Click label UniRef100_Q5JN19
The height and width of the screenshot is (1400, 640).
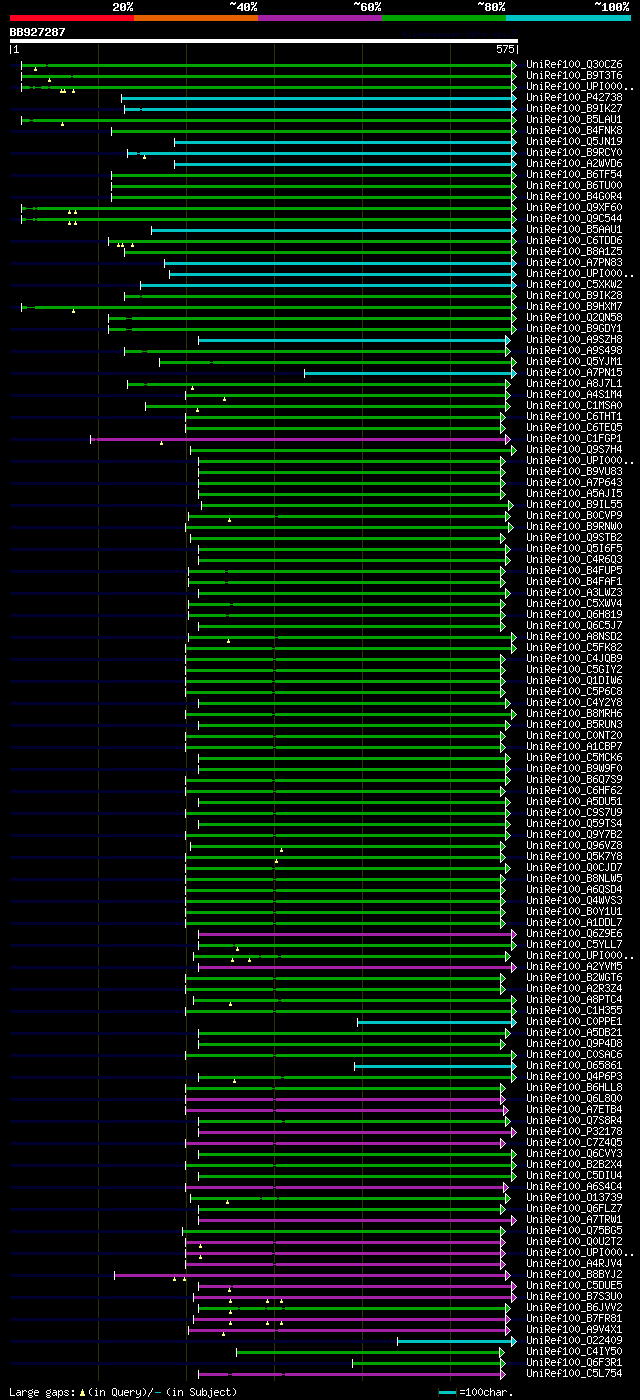coord(574,142)
